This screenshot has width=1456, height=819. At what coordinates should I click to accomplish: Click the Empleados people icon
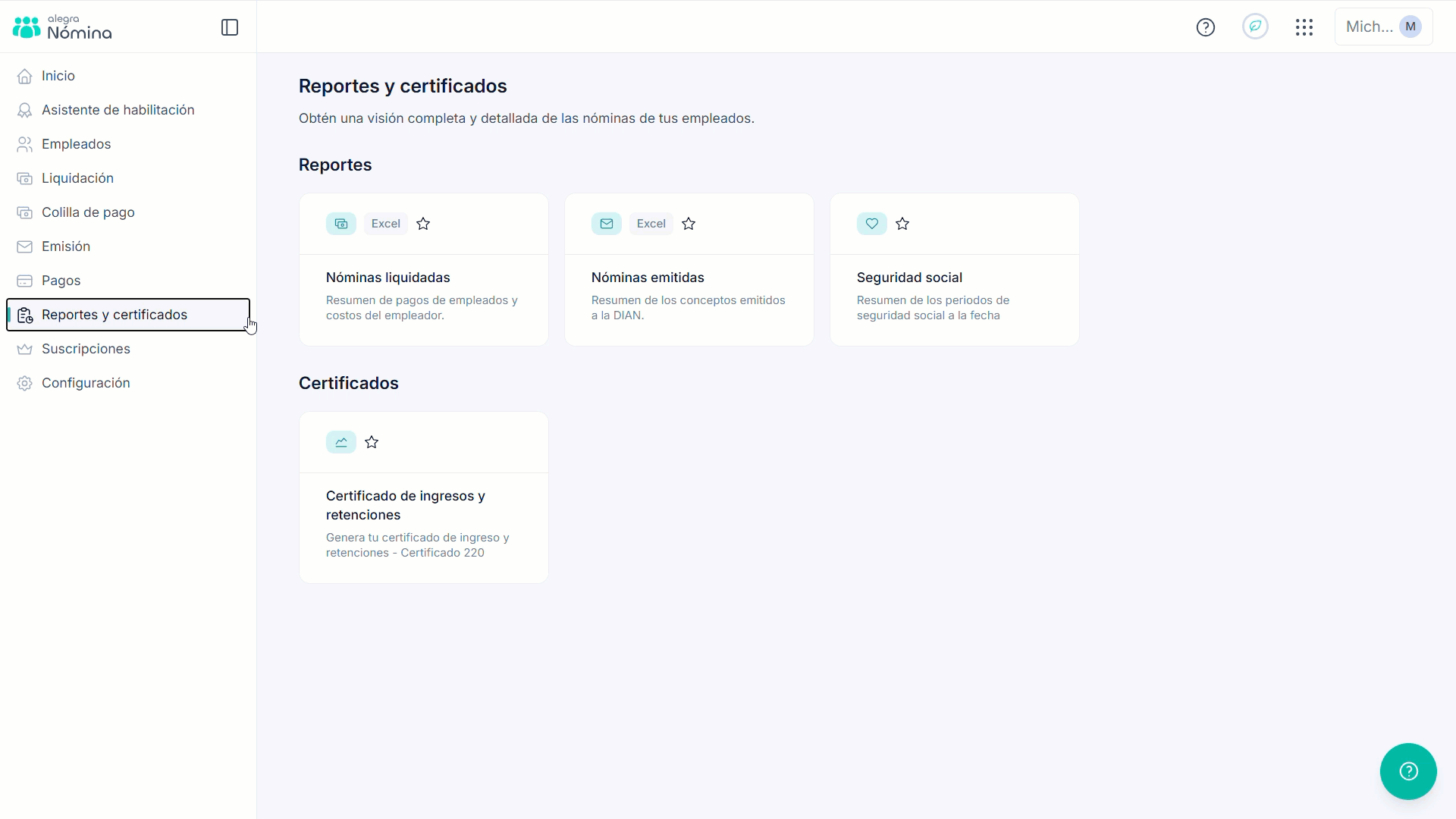[x=25, y=144]
